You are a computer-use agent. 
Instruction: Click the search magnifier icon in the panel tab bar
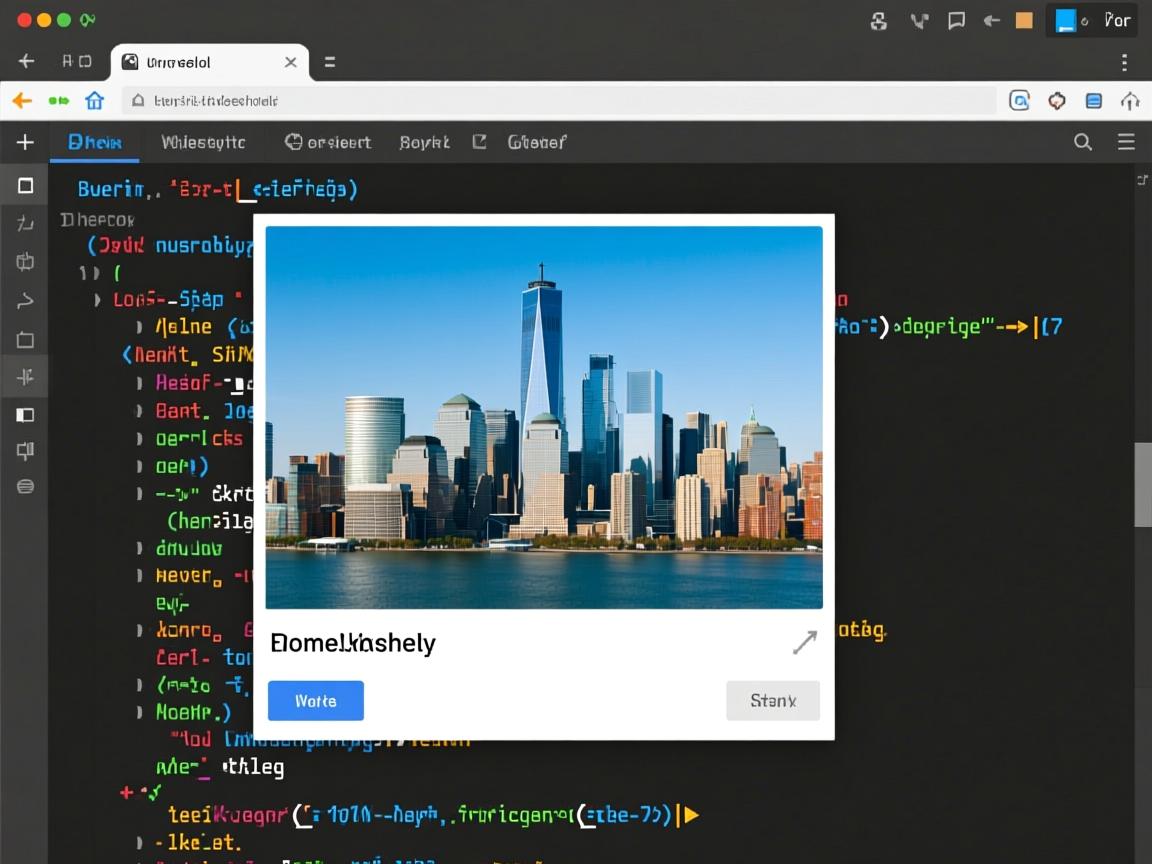1082,142
